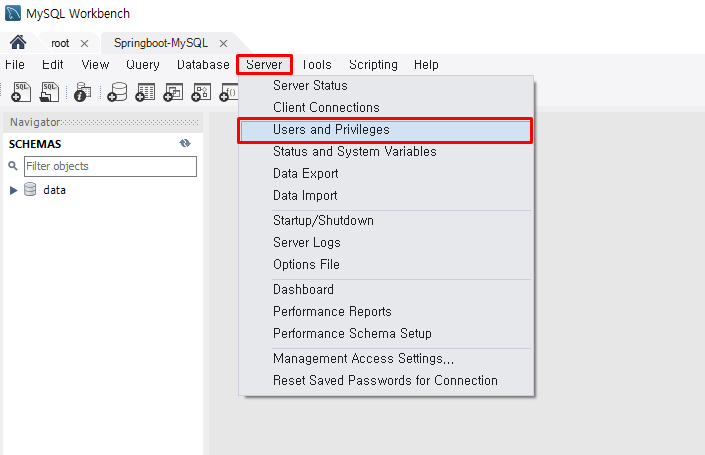705x455 pixels.
Task: Create a new SQL tab toolbar icon
Action: coord(21,92)
